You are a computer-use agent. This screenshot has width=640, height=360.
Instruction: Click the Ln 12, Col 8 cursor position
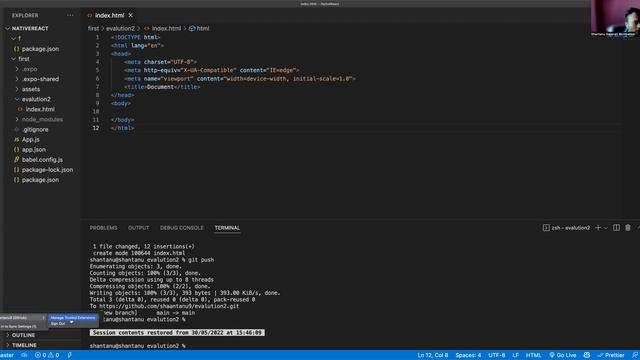[433, 355]
